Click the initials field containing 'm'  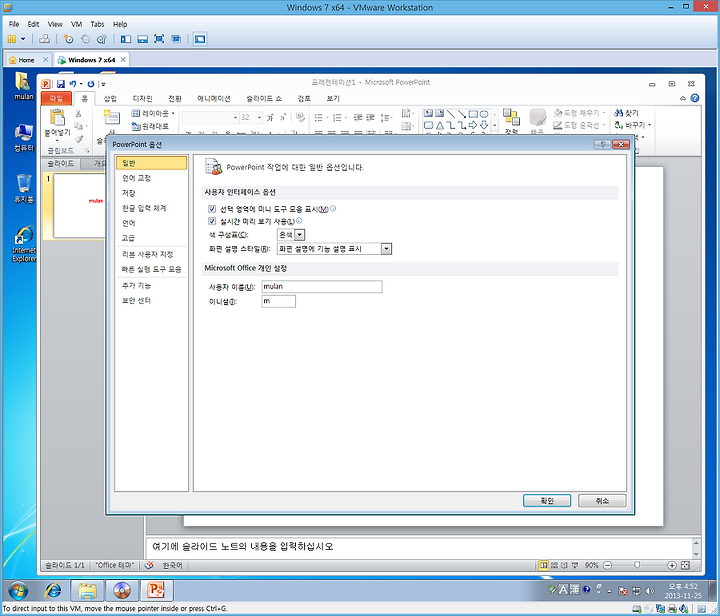click(x=278, y=302)
